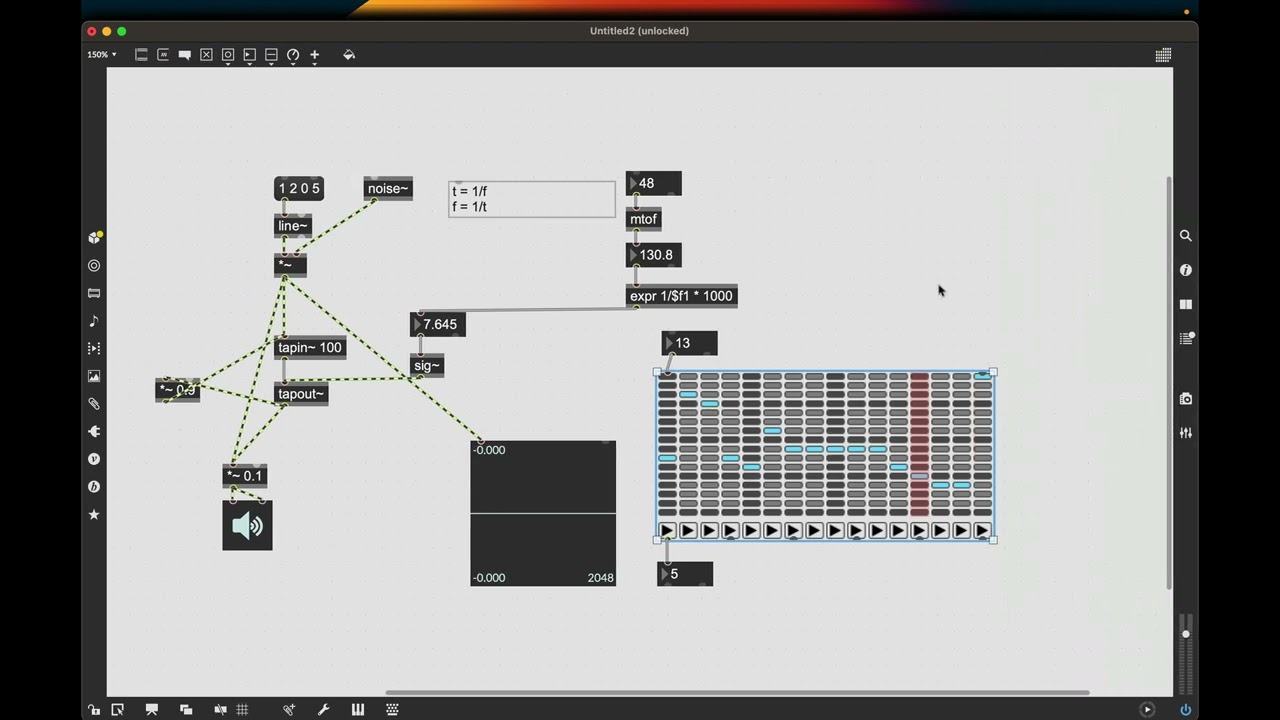The image size is (1280, 720).
Task: Click the circular target icon in left sidebar
Action: coord(94,266)
